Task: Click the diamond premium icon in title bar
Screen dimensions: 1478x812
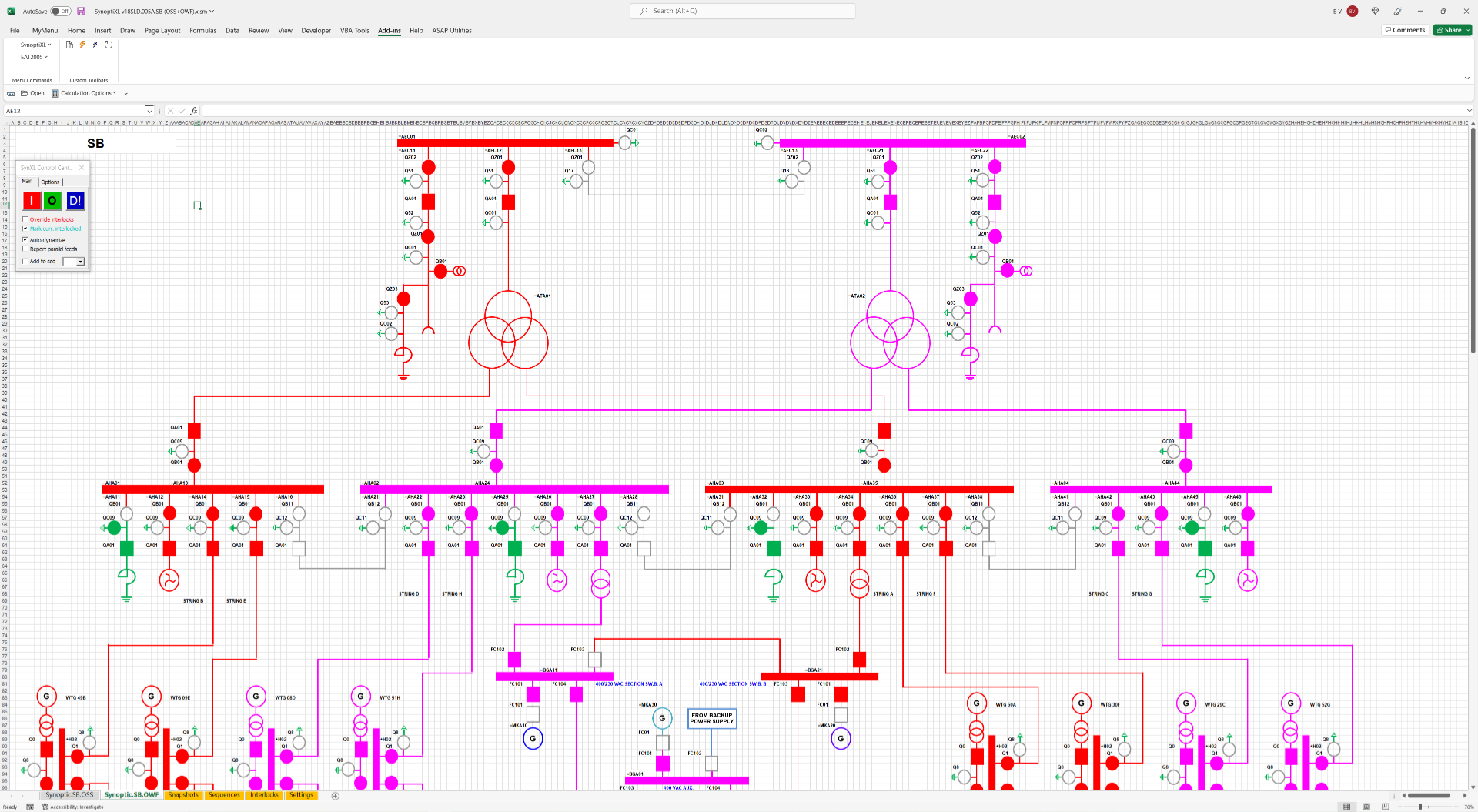Action: click(x=1375, y=12)
